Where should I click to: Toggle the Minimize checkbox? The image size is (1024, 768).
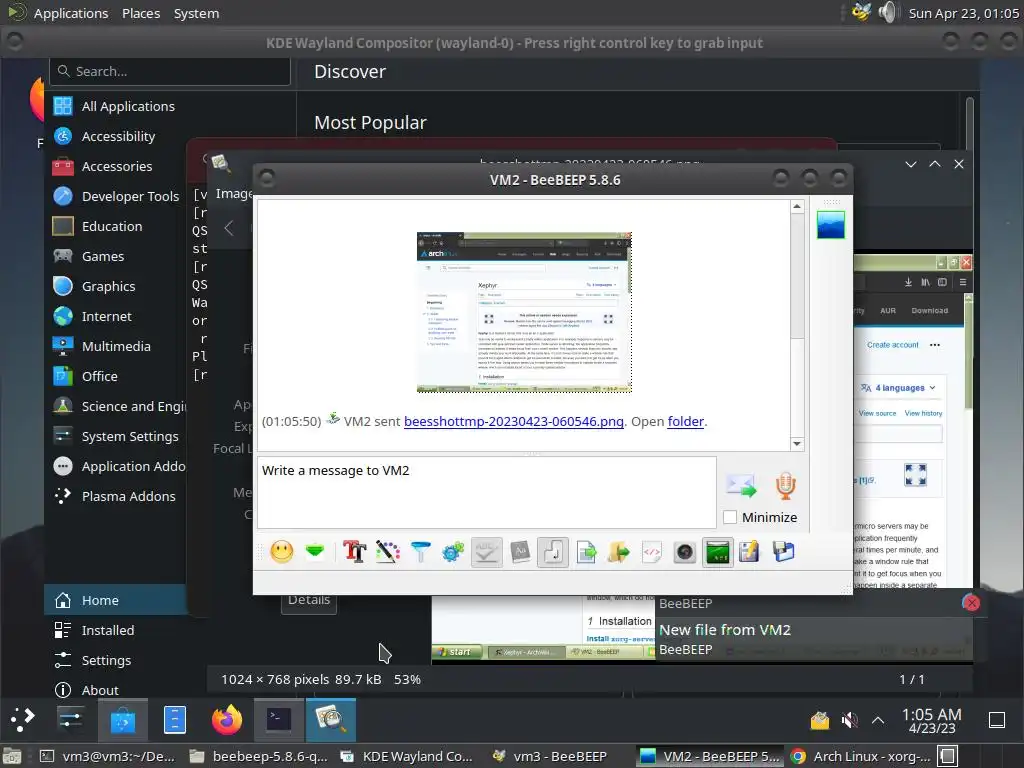pos(730,517)
